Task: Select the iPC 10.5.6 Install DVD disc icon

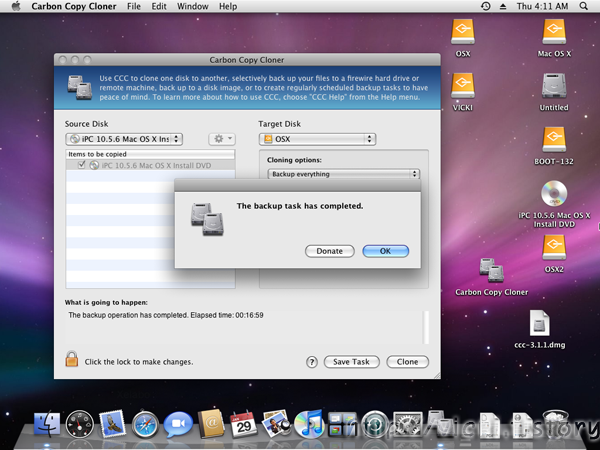Action: click(554, 194)
